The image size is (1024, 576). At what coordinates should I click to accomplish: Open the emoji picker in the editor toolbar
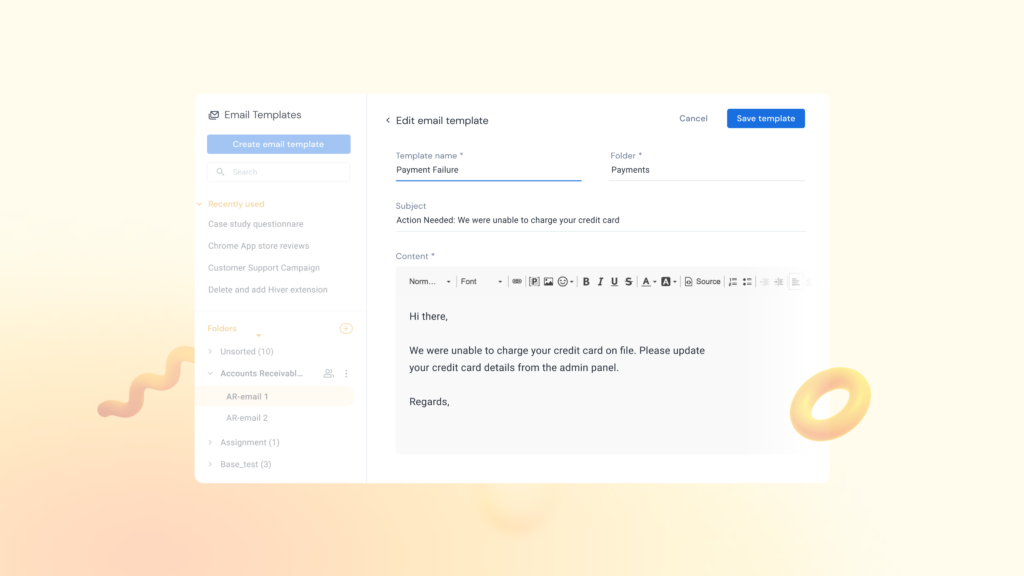click(564, 282)
